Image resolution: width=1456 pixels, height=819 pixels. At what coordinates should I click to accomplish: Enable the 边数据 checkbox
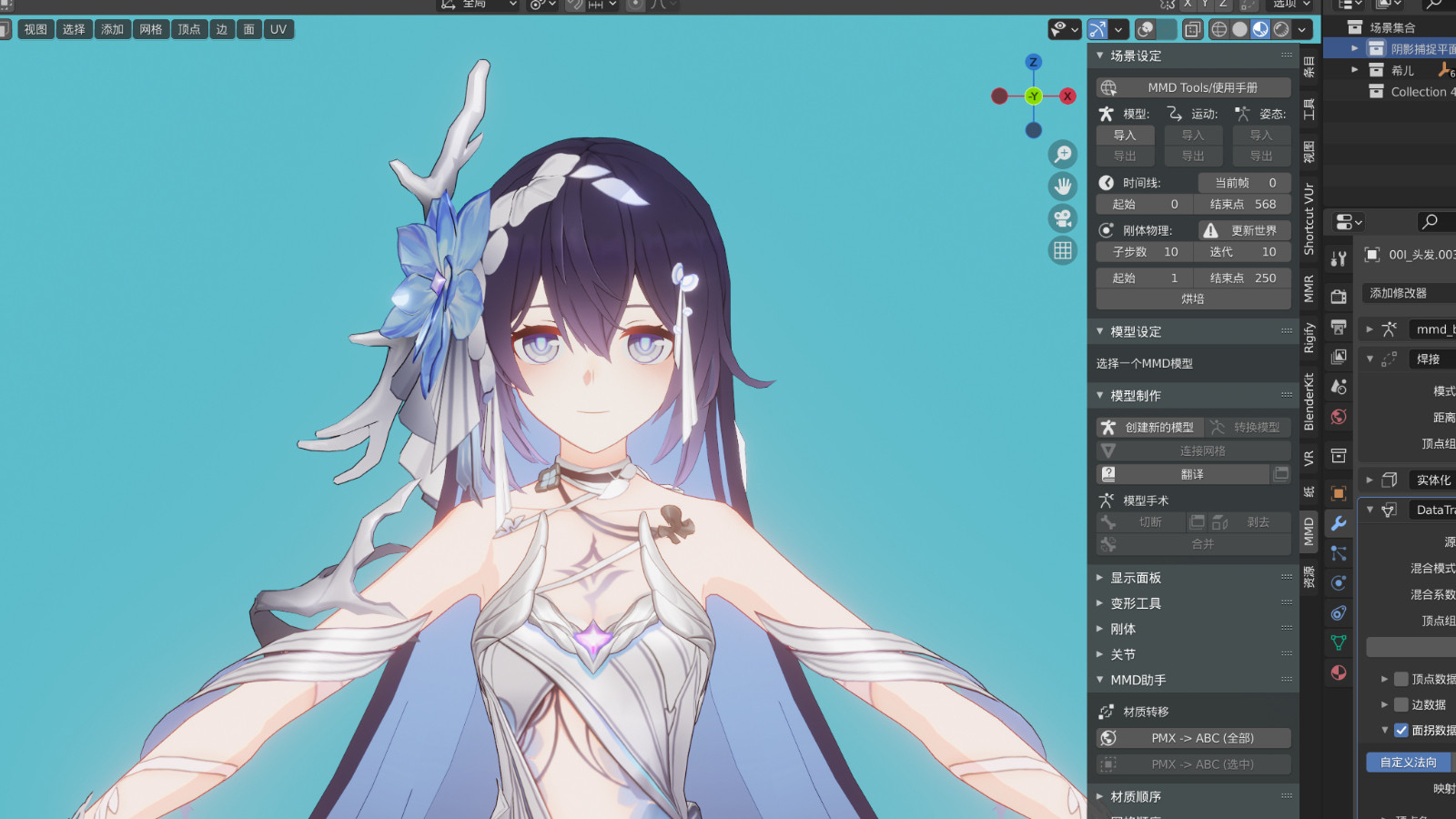click(1401, 704)
